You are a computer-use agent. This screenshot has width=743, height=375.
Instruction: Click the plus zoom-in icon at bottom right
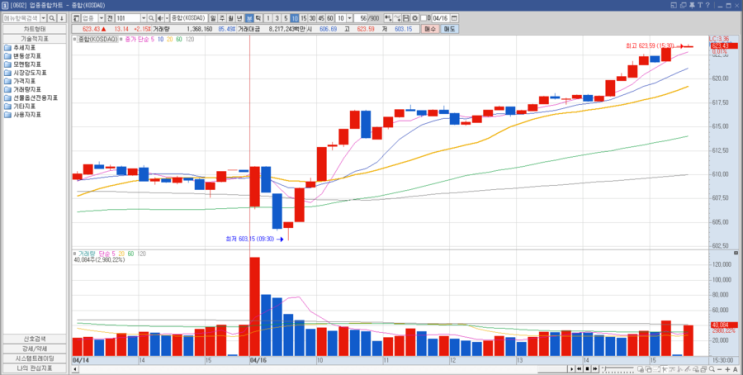(x=727, y=369)
